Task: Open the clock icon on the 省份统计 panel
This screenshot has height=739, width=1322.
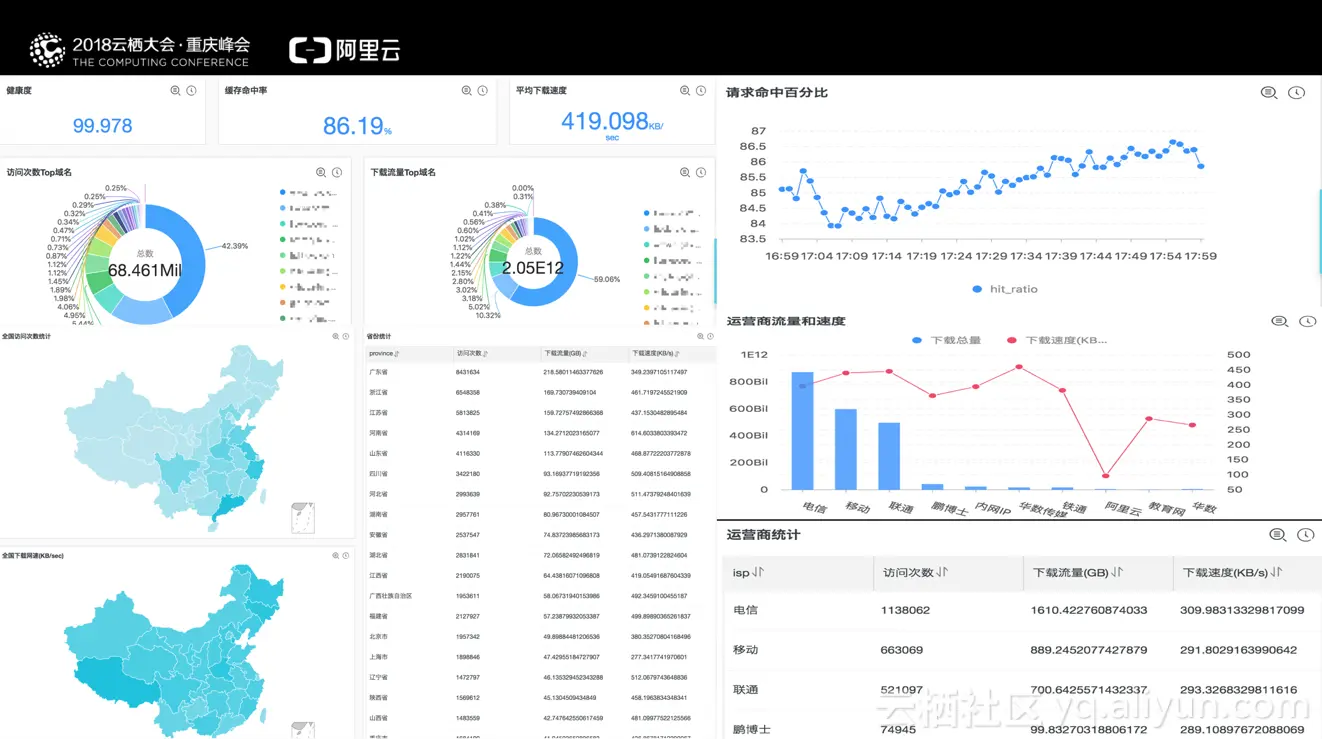Action: [x=710, y=337]
